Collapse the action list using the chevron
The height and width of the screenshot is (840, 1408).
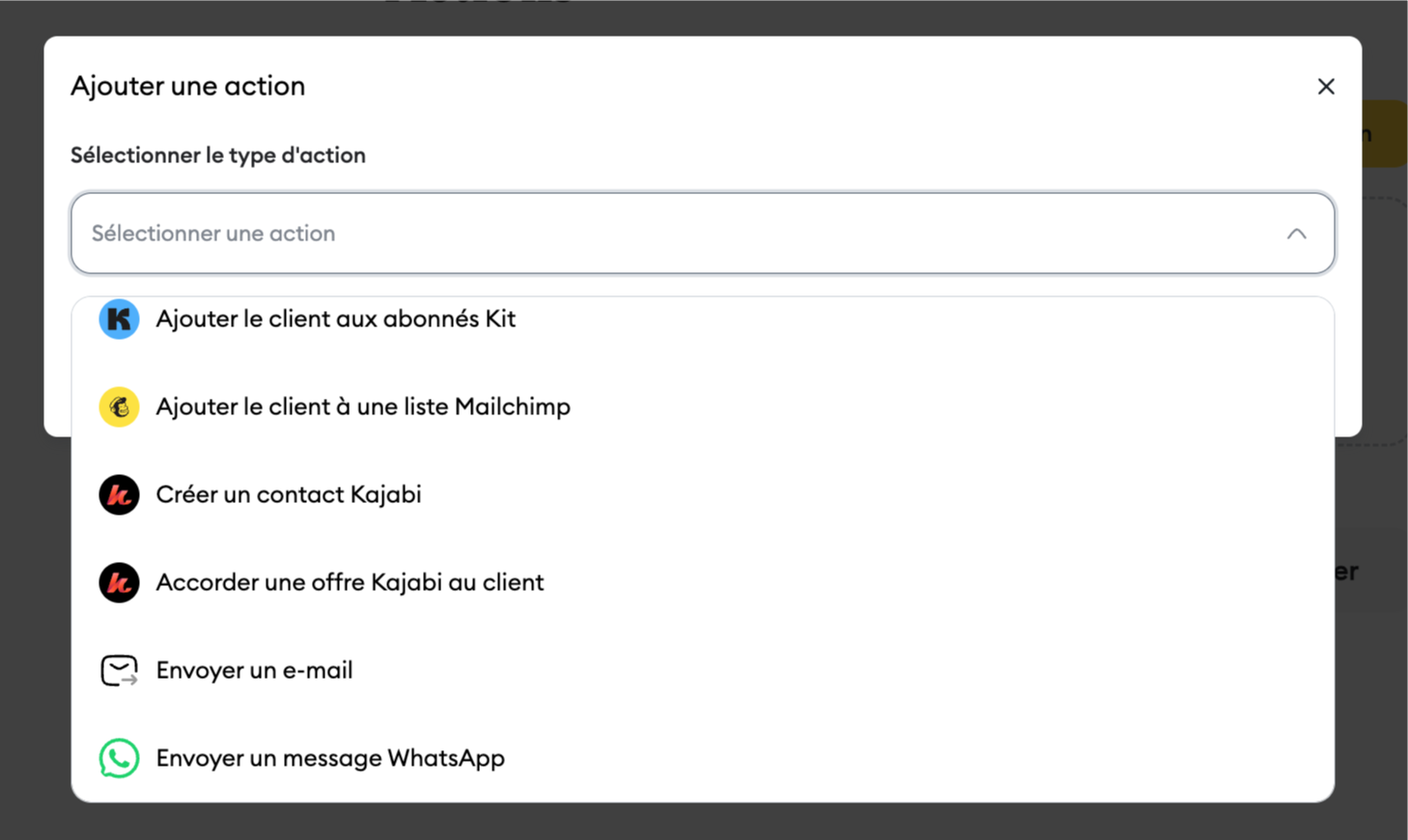[1296, 234]
